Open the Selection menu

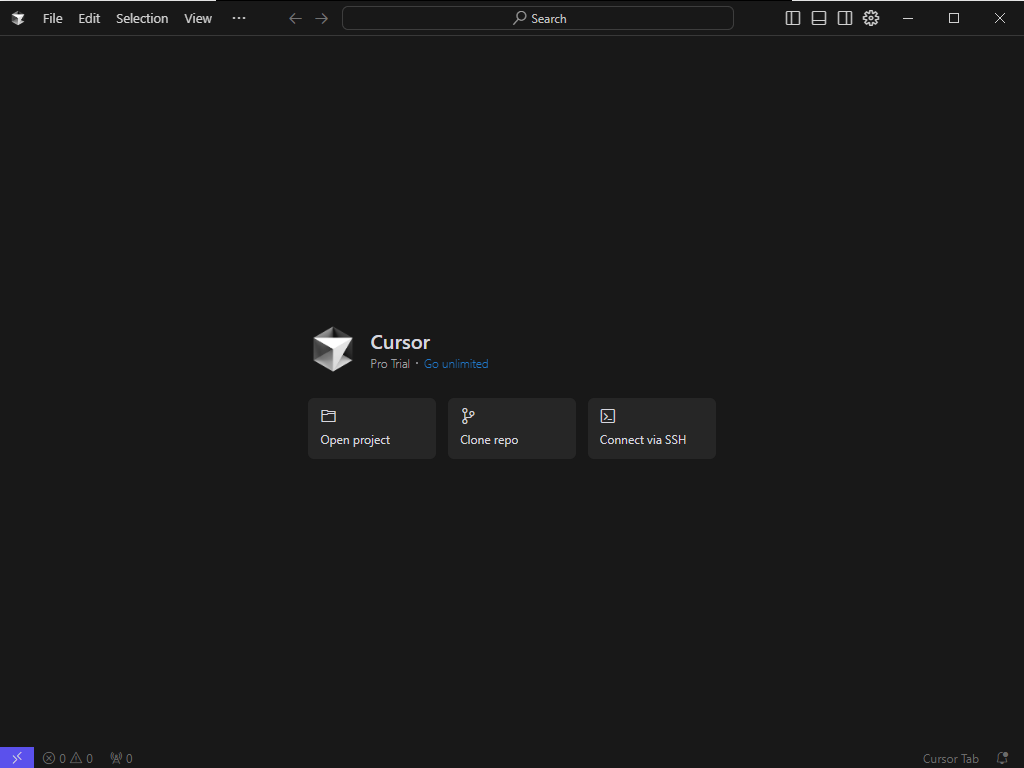click(x=142, y=18)
